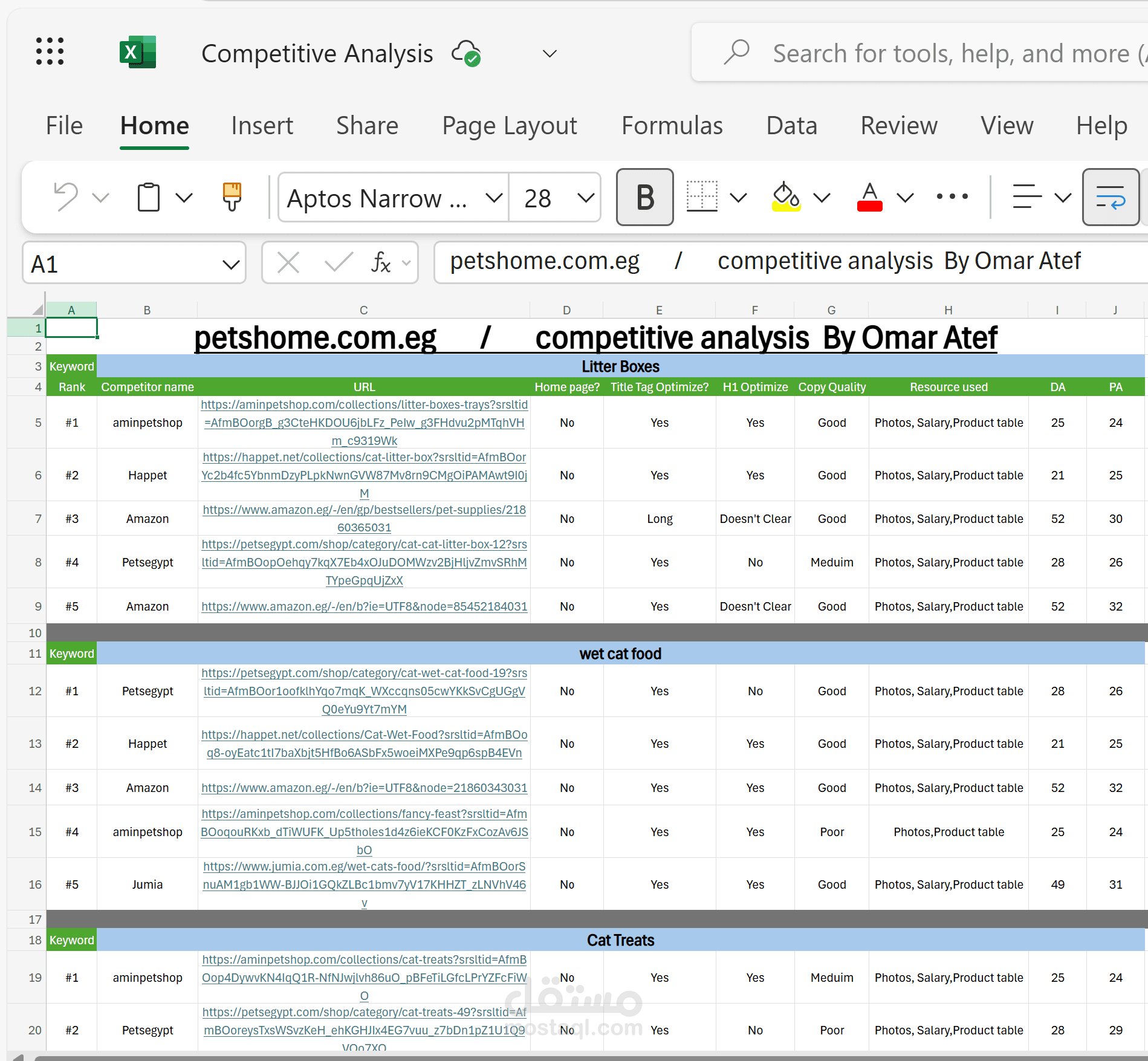Switch to the Formulas tab
1148x1061 pixels.
[672, 126]
